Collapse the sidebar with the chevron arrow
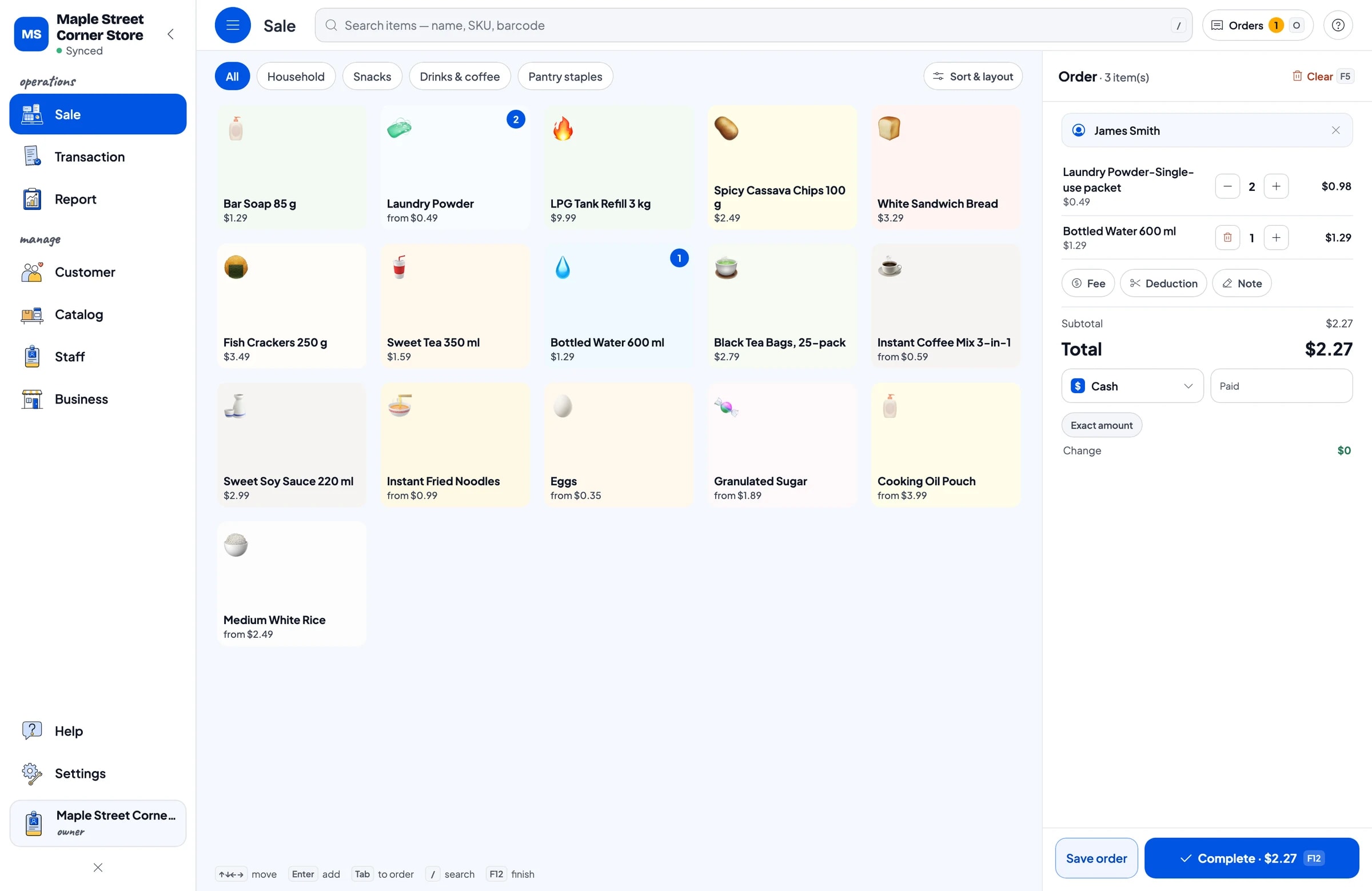The image size is (1372, 891). (x=170, y=34)
